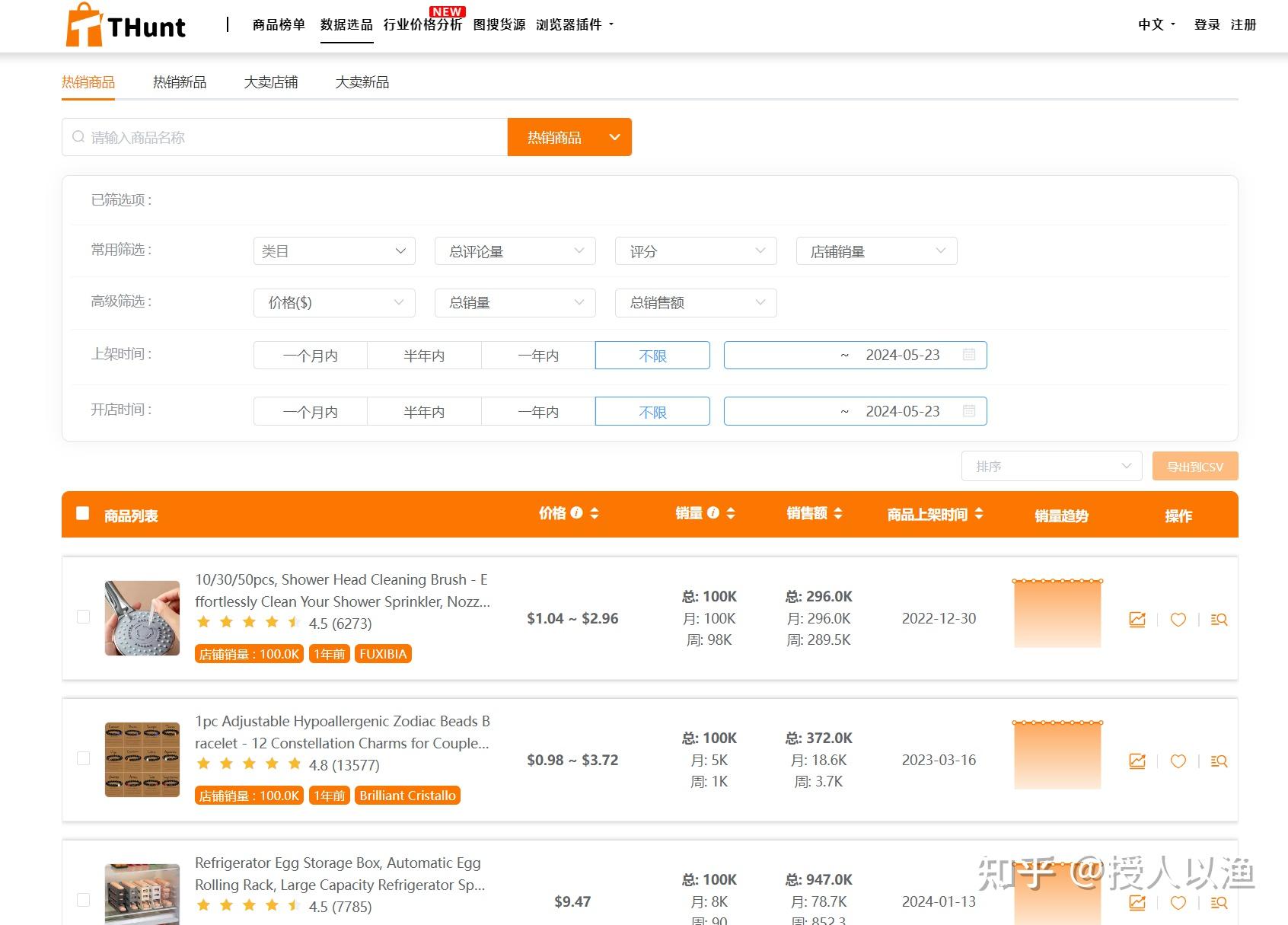The height and width of the screenshot is (925, 1288).
Task: Open product detail search for Shower Head Brush
Action: coord(1219,619)
